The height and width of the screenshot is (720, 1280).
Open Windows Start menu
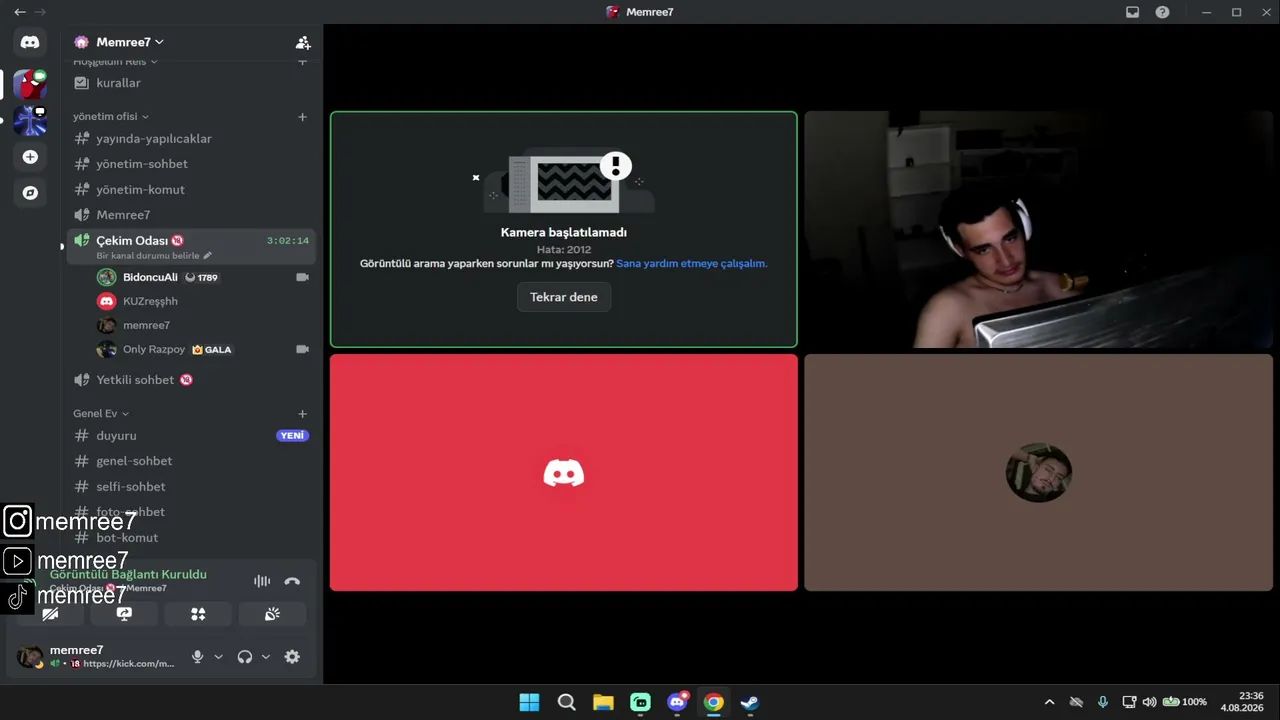(529, 702)
